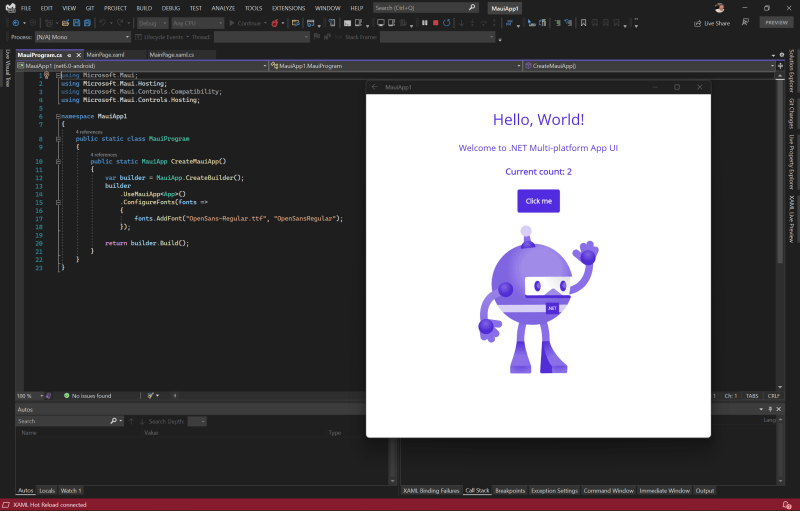The height and width of the screenshot is (511, 800).
Task: Click the Open File folder icon
Action: click(x=65, y=23)
